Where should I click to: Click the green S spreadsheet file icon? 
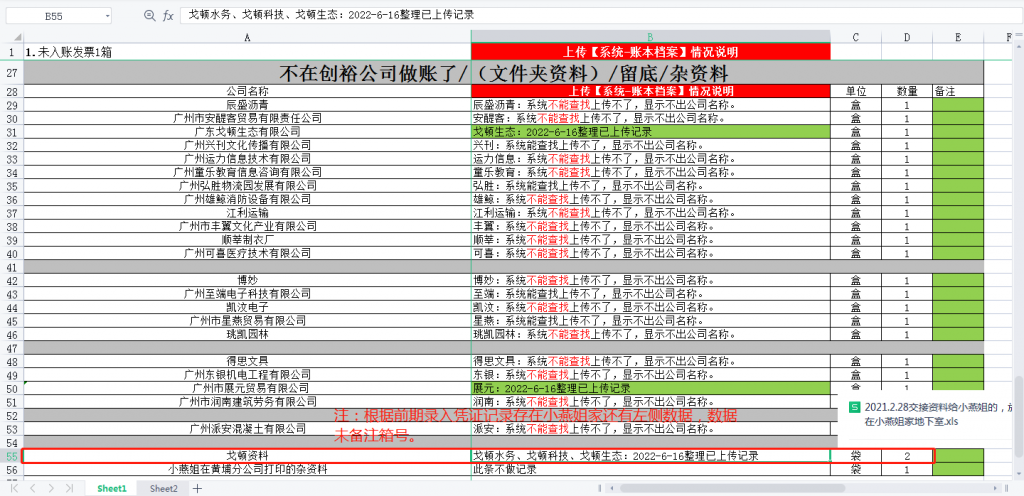pyautogui.click(x=855, y=407)
